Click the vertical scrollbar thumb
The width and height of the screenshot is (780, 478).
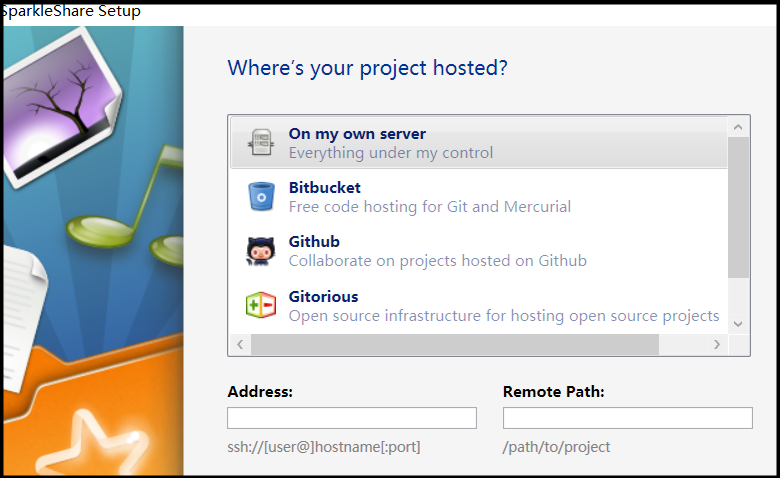(738, 206)
